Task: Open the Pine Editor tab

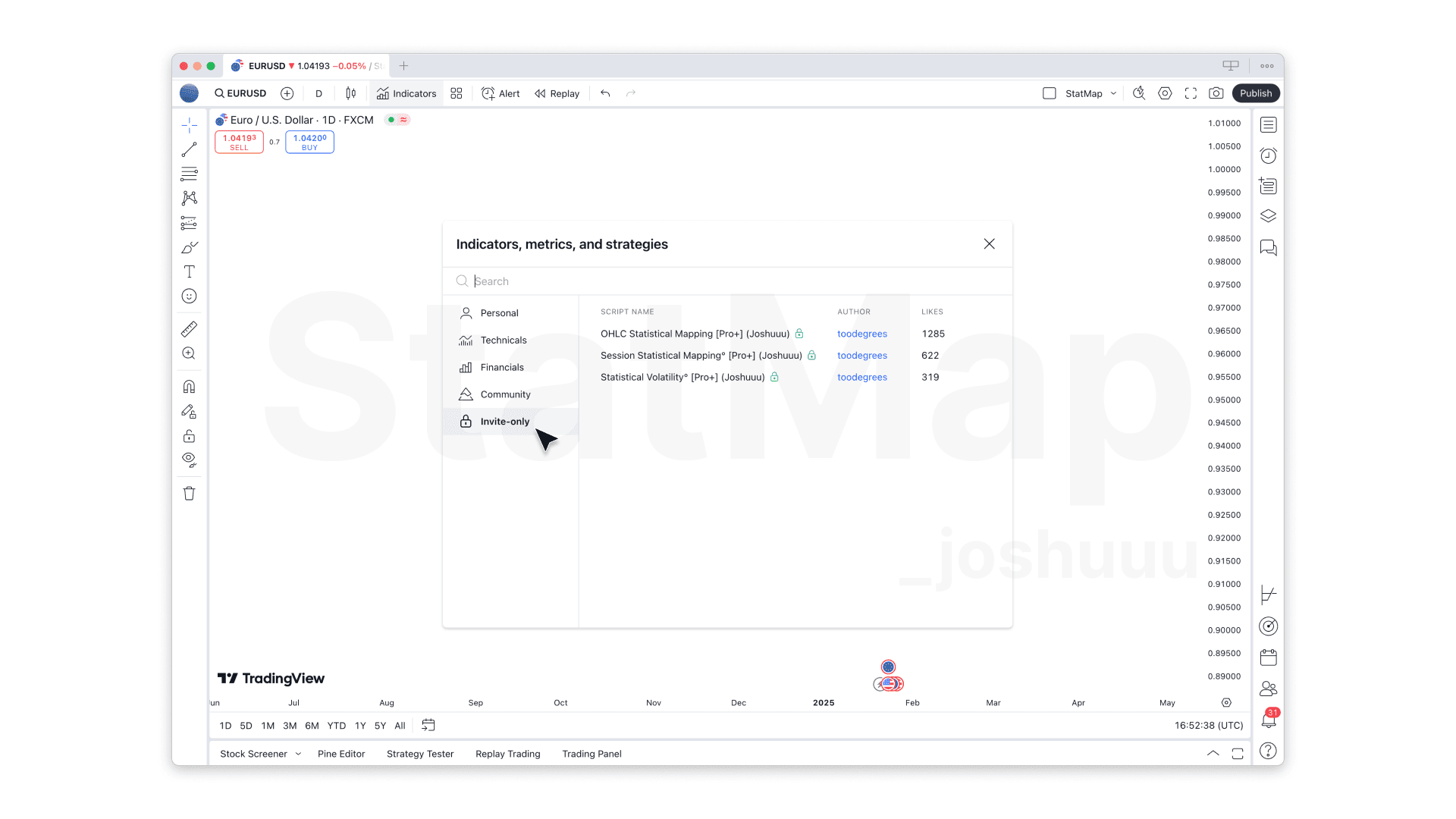Action: click(341, 754)
